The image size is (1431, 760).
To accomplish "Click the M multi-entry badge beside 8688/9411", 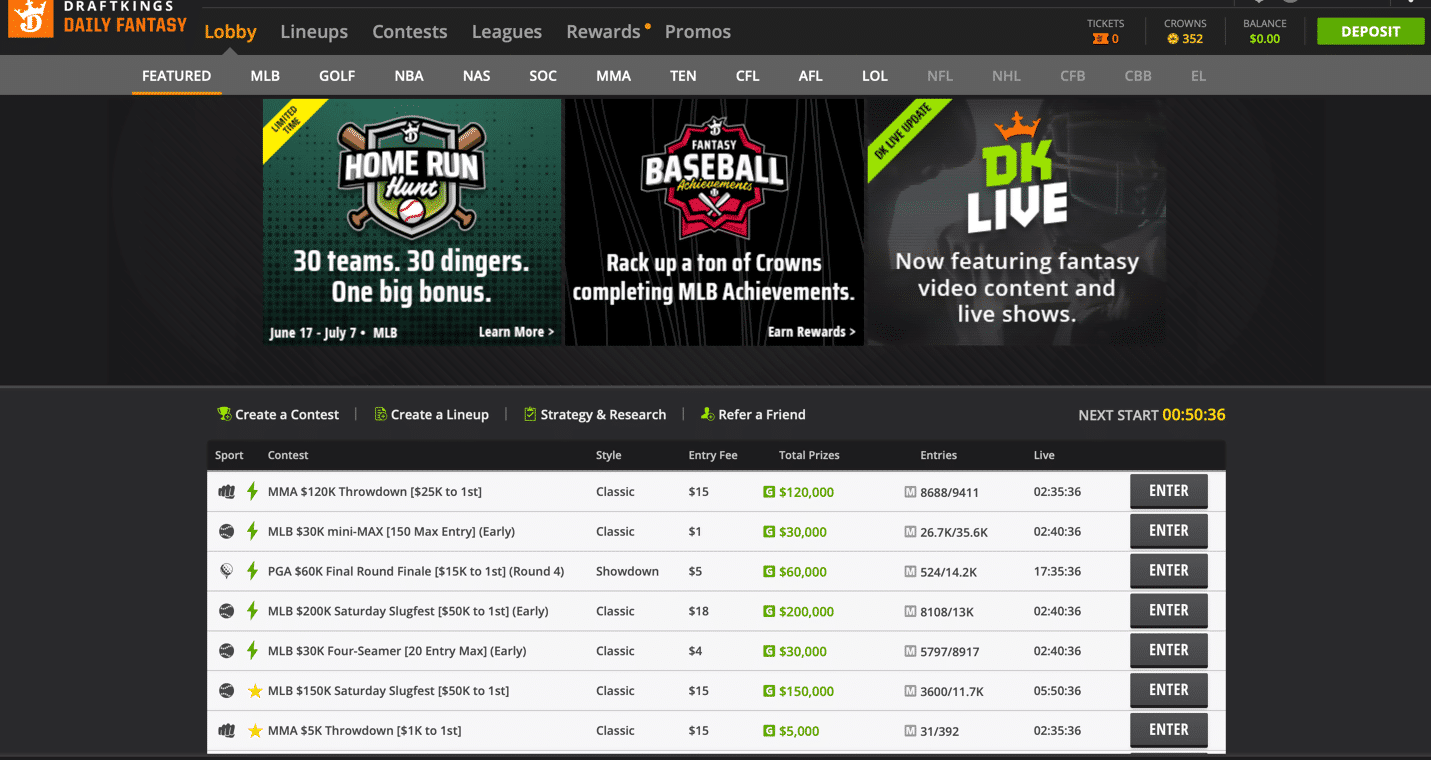I will [910, 492].
